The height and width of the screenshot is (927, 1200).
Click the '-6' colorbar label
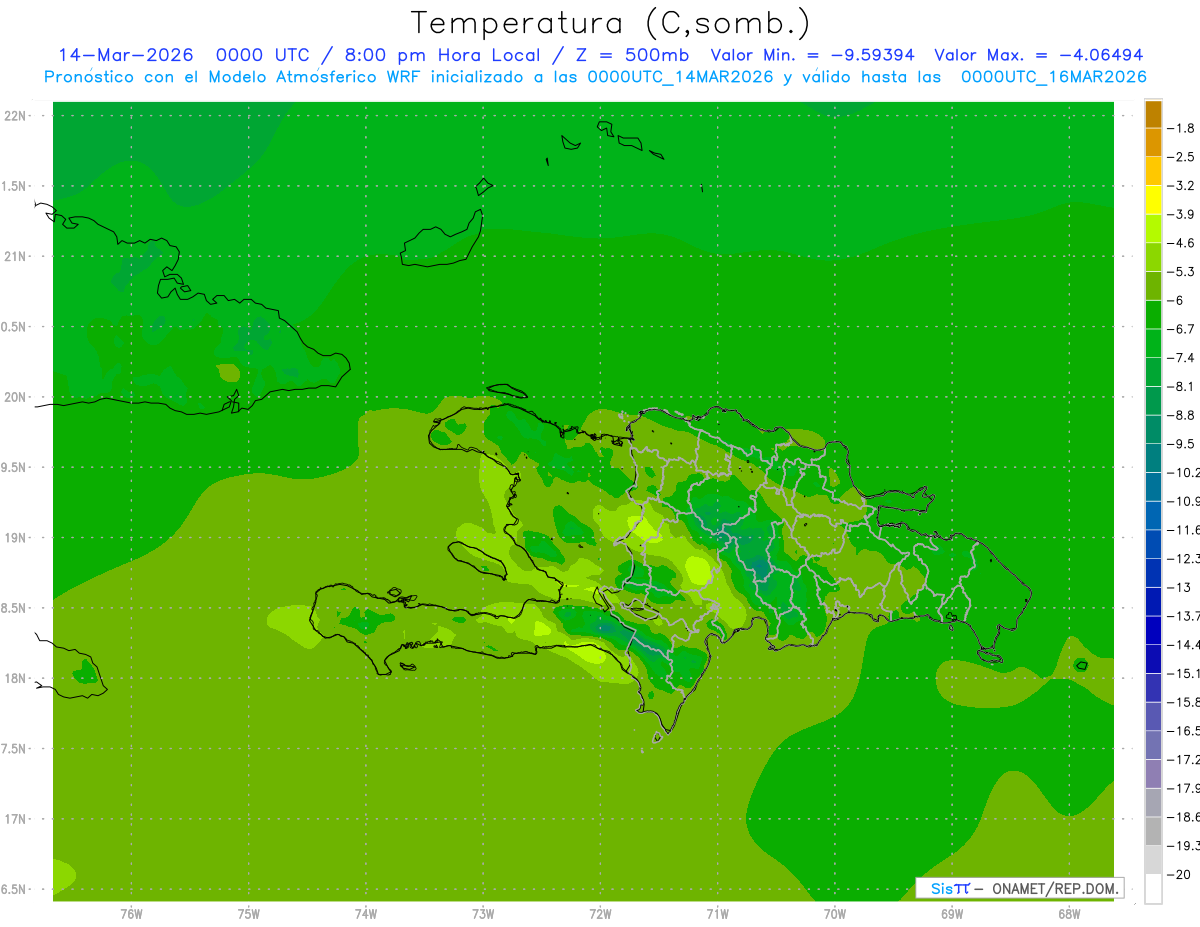point(1175,300)
